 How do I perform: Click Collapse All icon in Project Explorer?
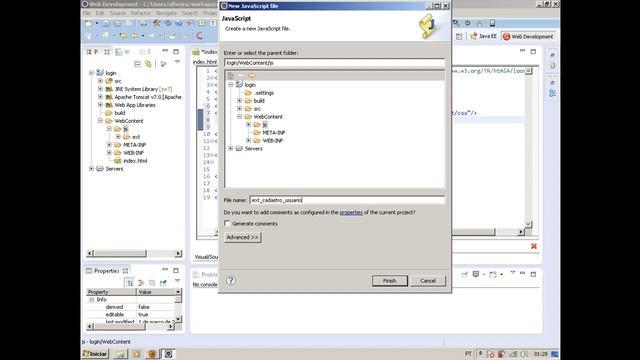(x=138, y=64)
